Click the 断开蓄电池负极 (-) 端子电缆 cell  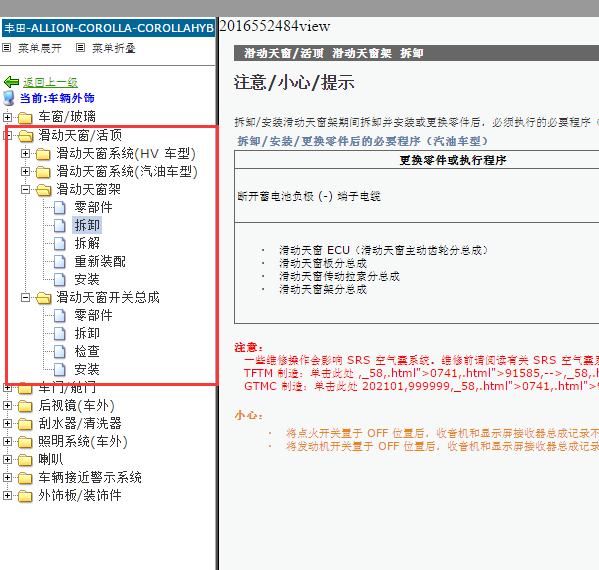coord(309,196)
